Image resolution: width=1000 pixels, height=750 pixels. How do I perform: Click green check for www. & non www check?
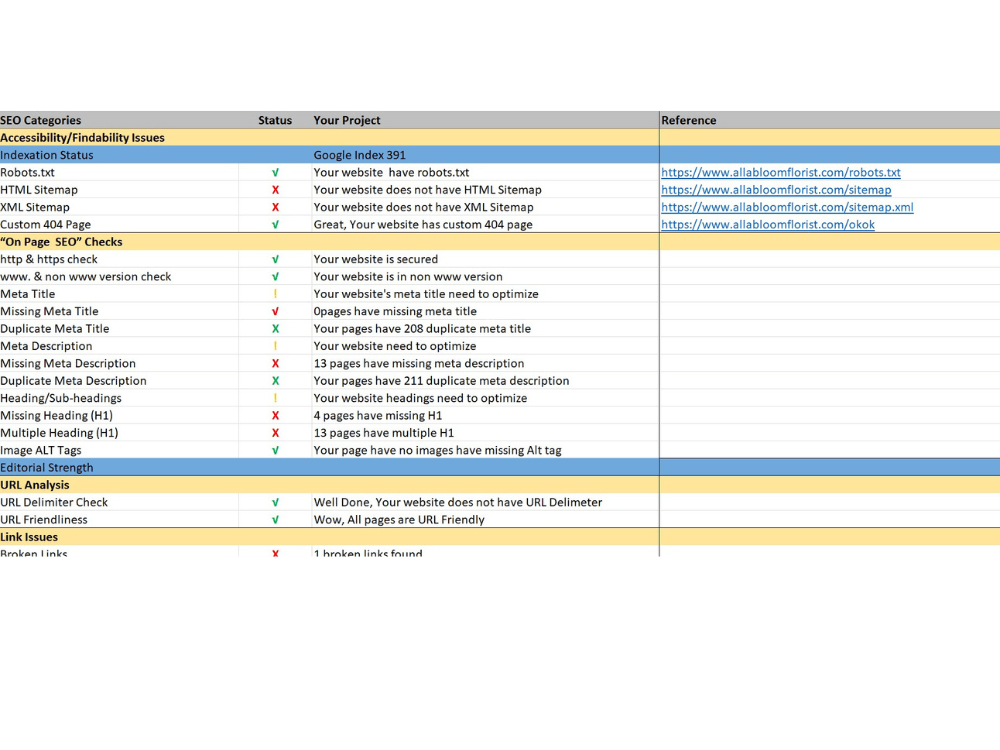click(276, 276)
